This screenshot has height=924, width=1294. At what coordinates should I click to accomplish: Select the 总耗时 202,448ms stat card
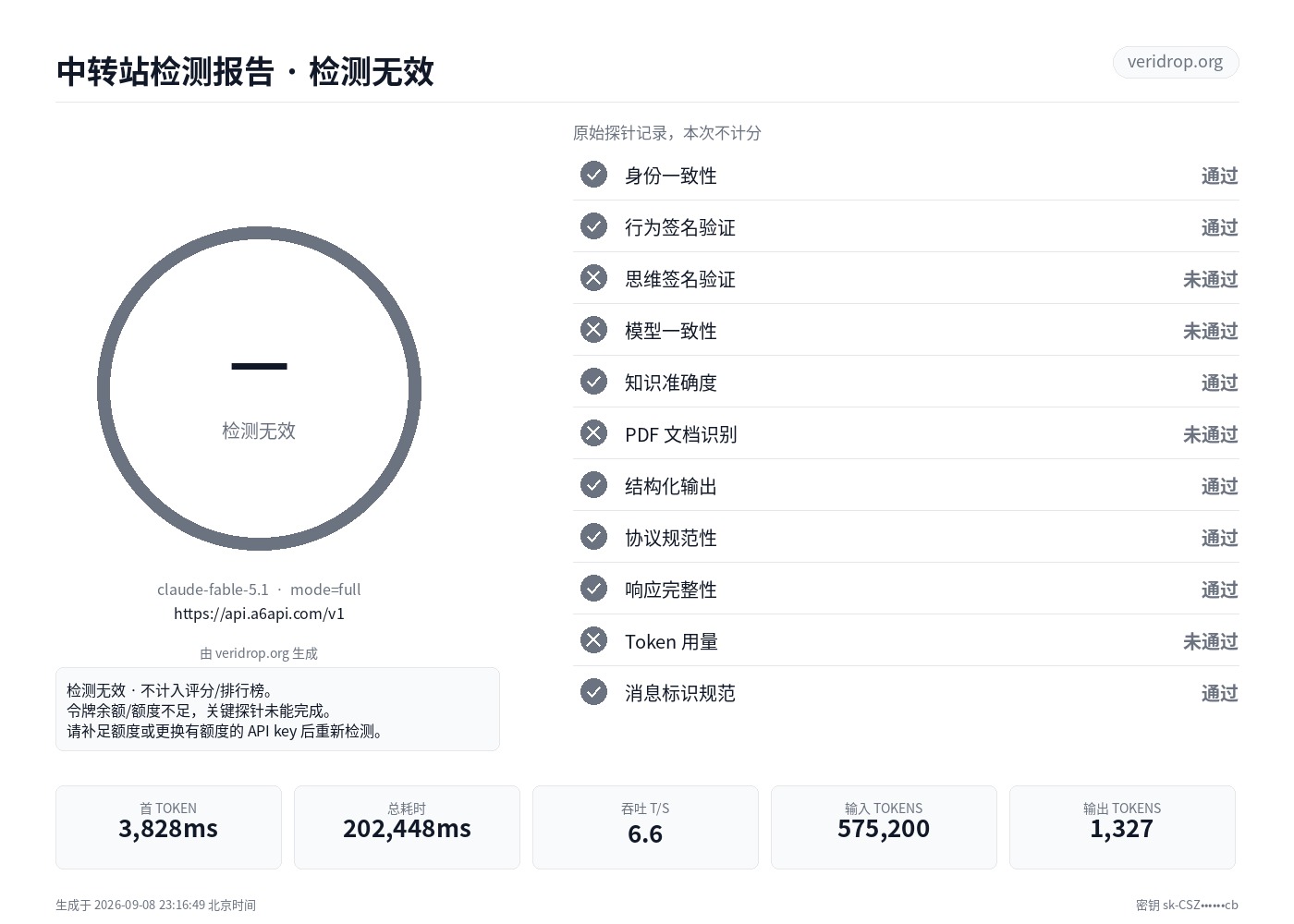point(407,827)
